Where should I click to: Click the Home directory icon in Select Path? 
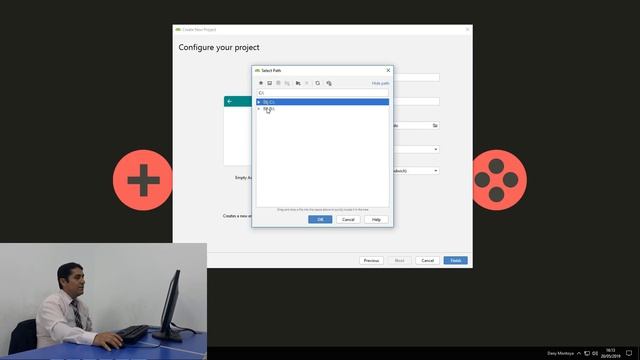click(261, 83)
